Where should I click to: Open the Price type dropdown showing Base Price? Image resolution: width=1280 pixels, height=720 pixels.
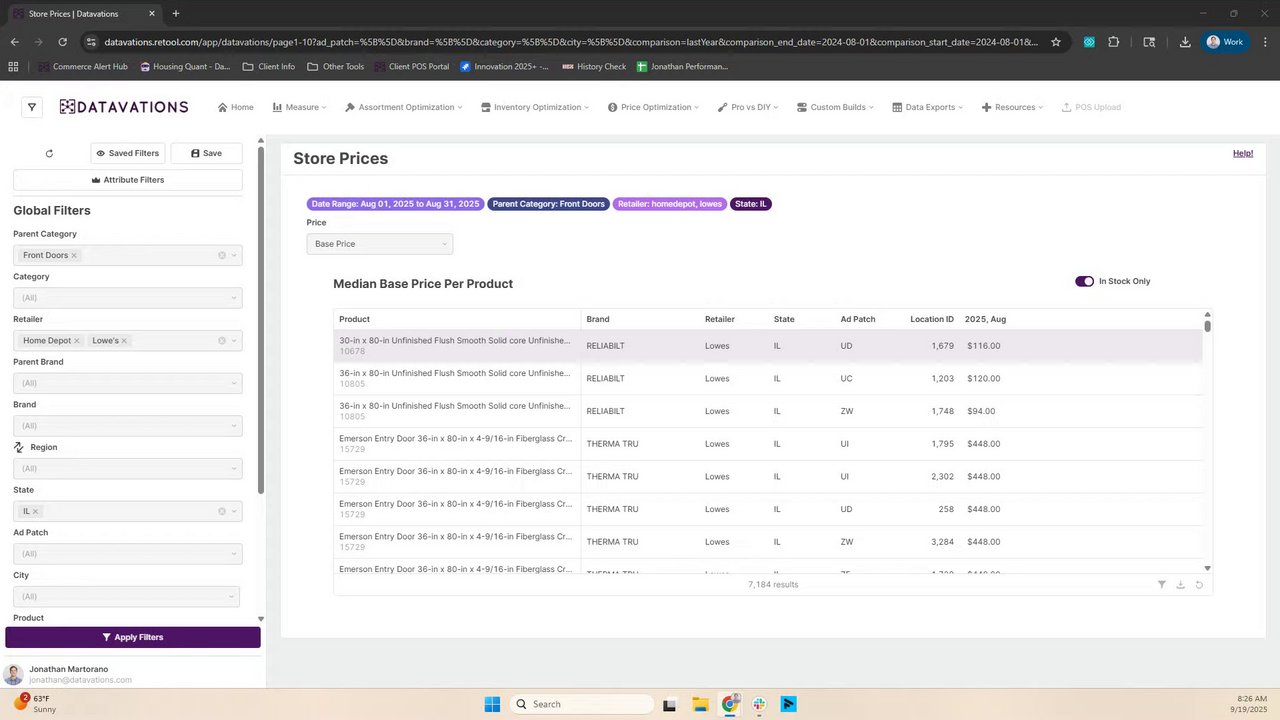(x=380, y=244)
